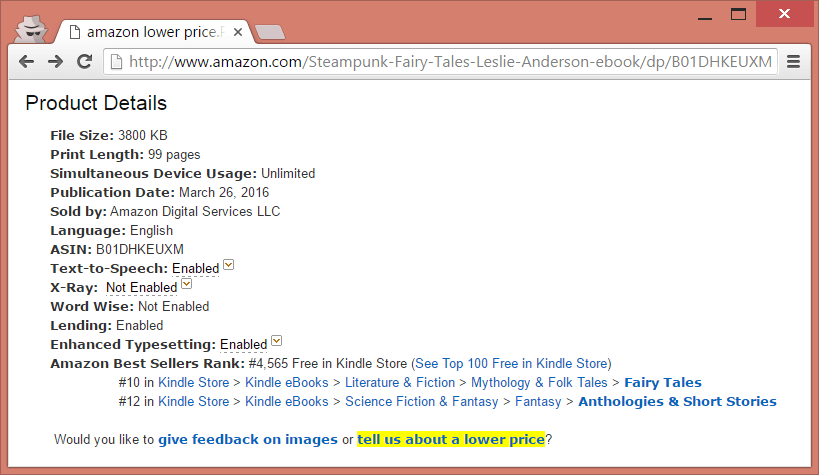Click the incognito spy icon

coord(31,29)
